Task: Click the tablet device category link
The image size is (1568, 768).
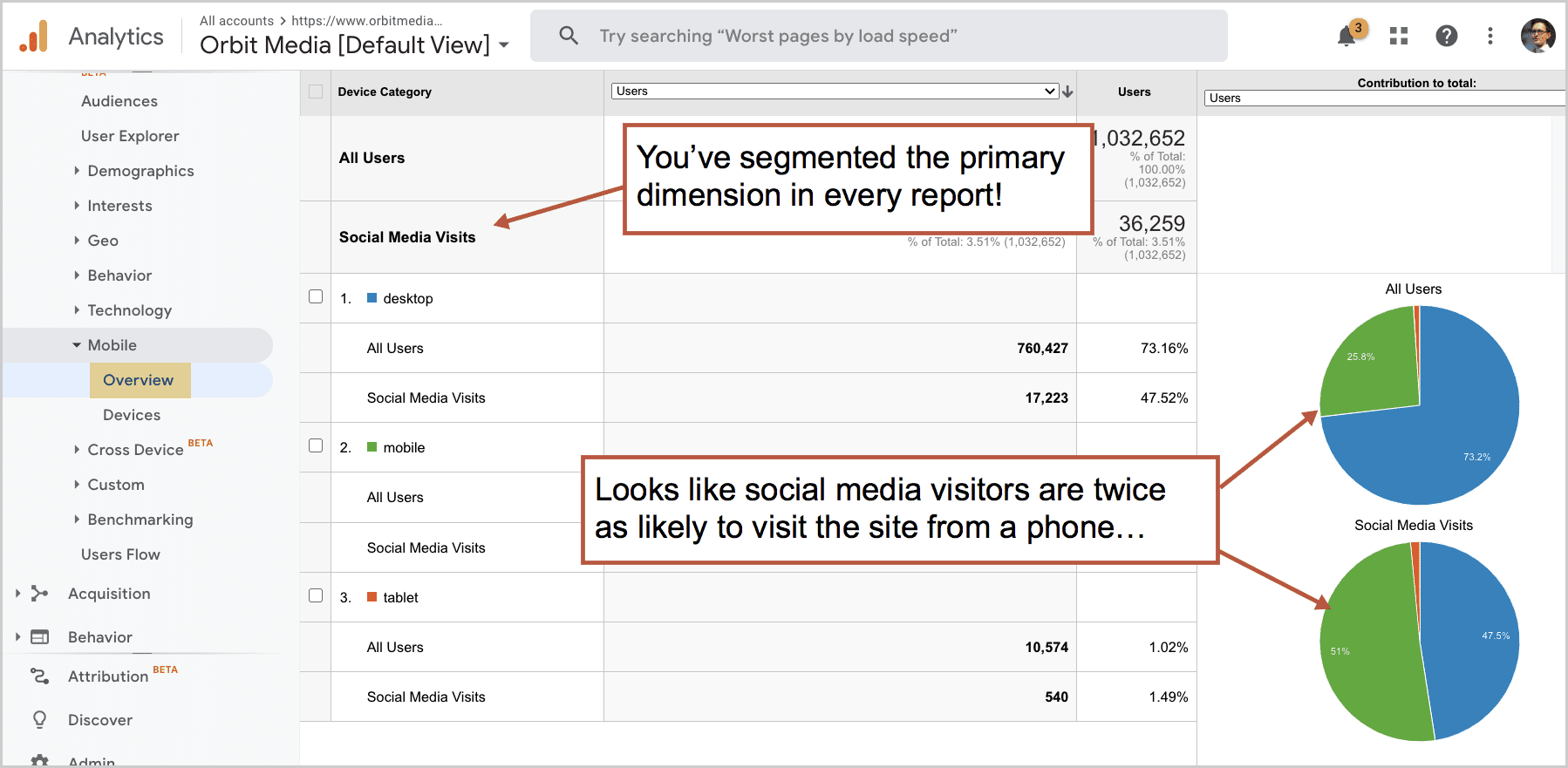Action: [401, 597]
